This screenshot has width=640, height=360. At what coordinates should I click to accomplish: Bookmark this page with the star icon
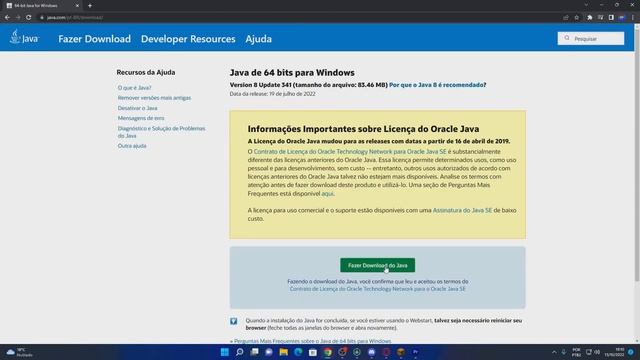576,18
